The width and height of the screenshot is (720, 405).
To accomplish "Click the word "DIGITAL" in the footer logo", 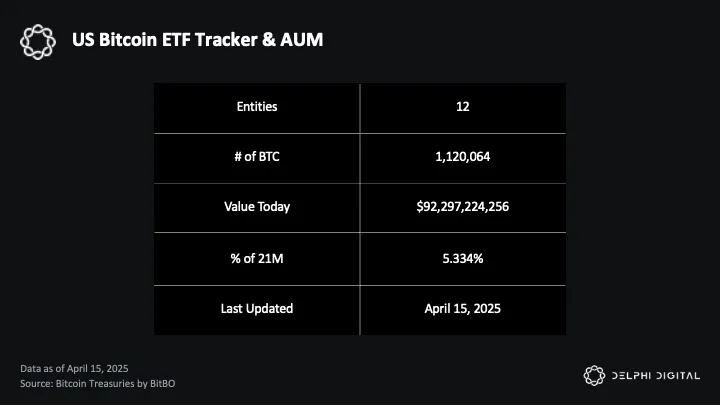I will [680, 376].
